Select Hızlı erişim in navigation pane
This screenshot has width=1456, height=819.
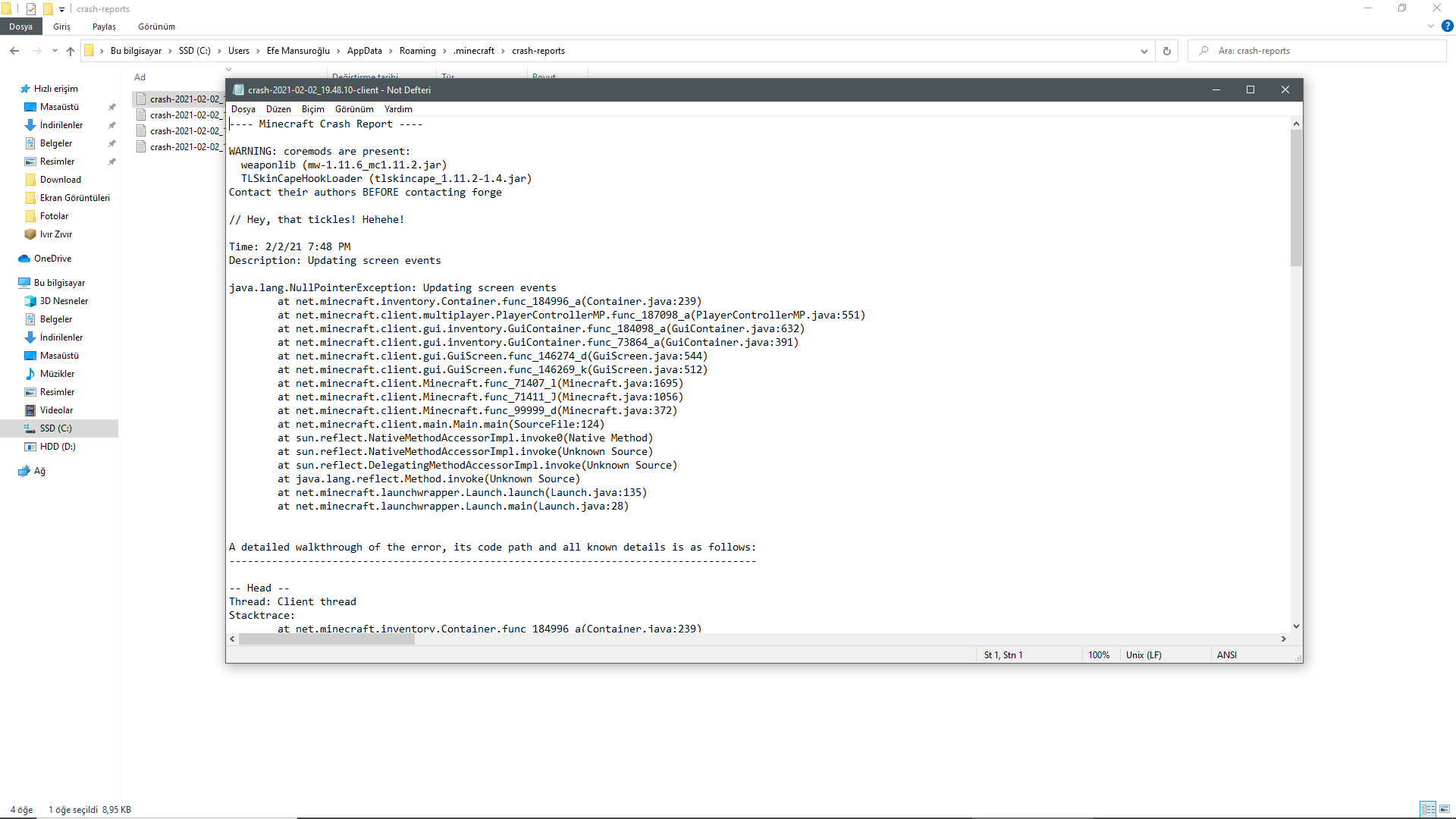point(55,89)
